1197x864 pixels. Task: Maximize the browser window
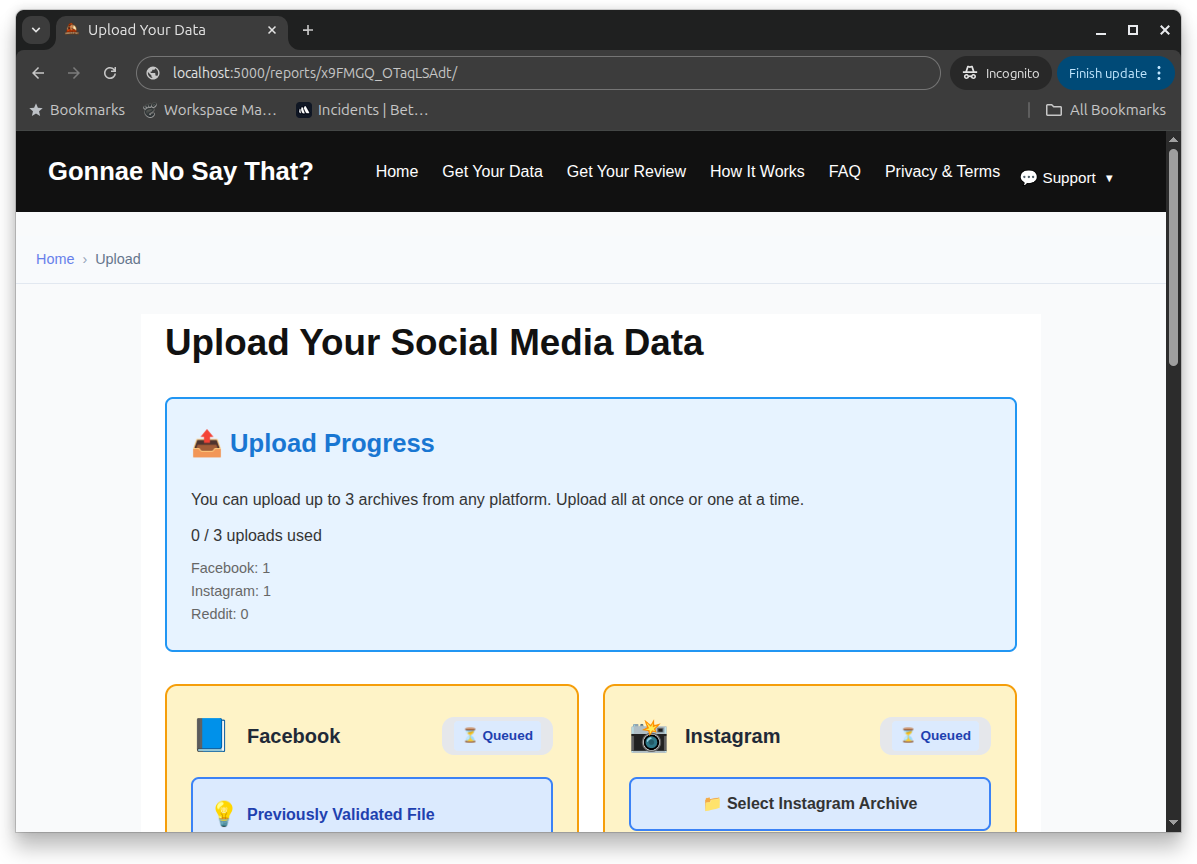click(1133, 30)
